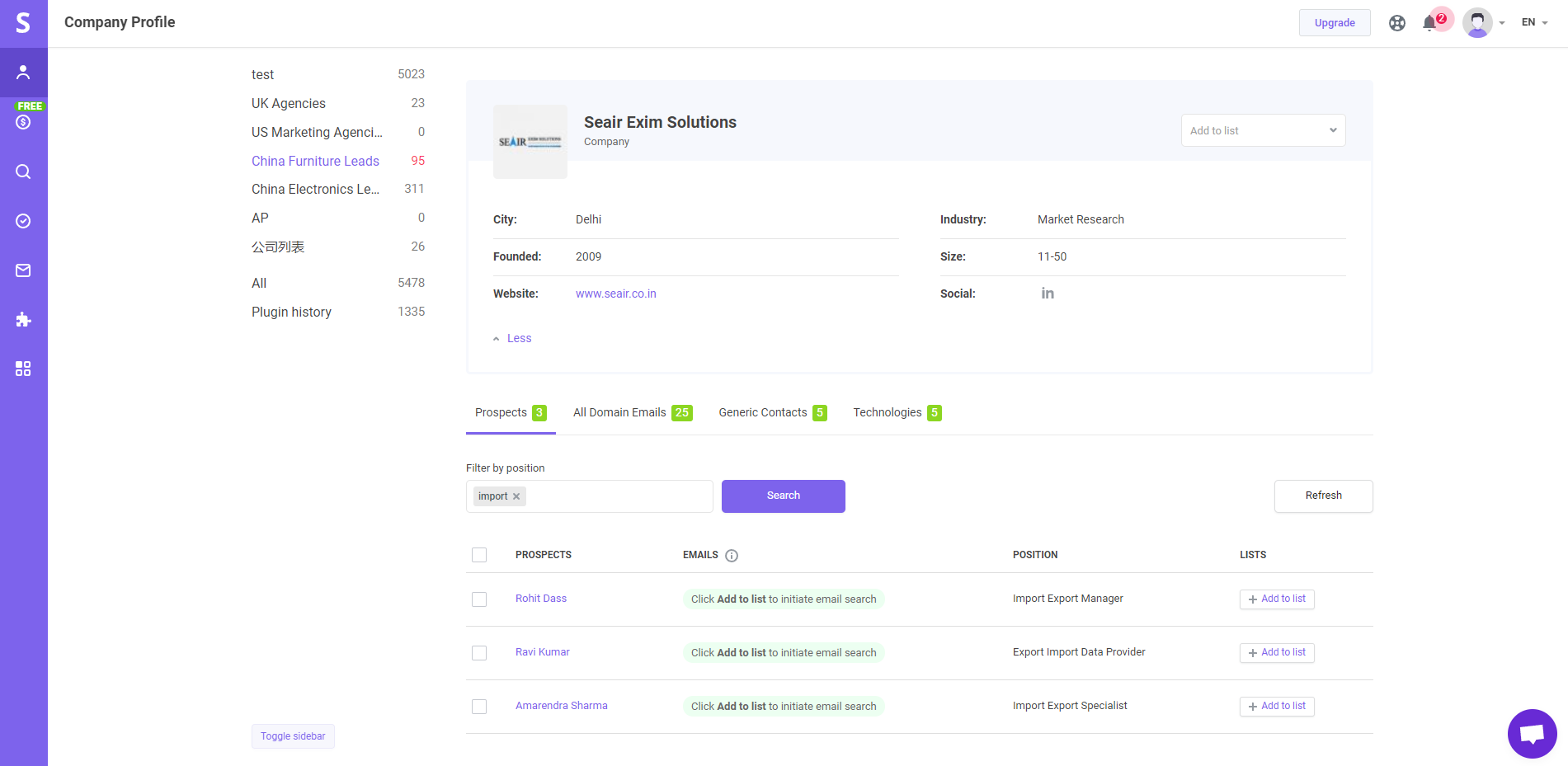Viewport: 1568px width, 766px height.
Task: Open the email campaigns envelope icon
Action: click(23, 270)
